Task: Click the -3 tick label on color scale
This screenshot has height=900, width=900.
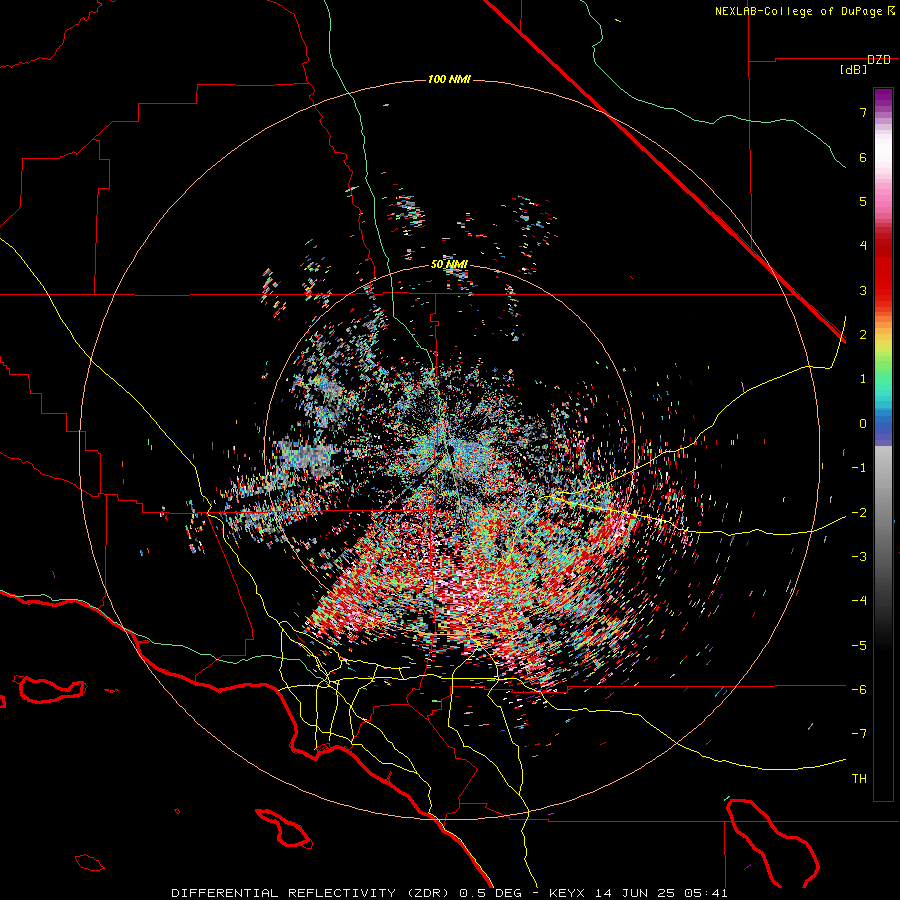Action: point(859,557)
